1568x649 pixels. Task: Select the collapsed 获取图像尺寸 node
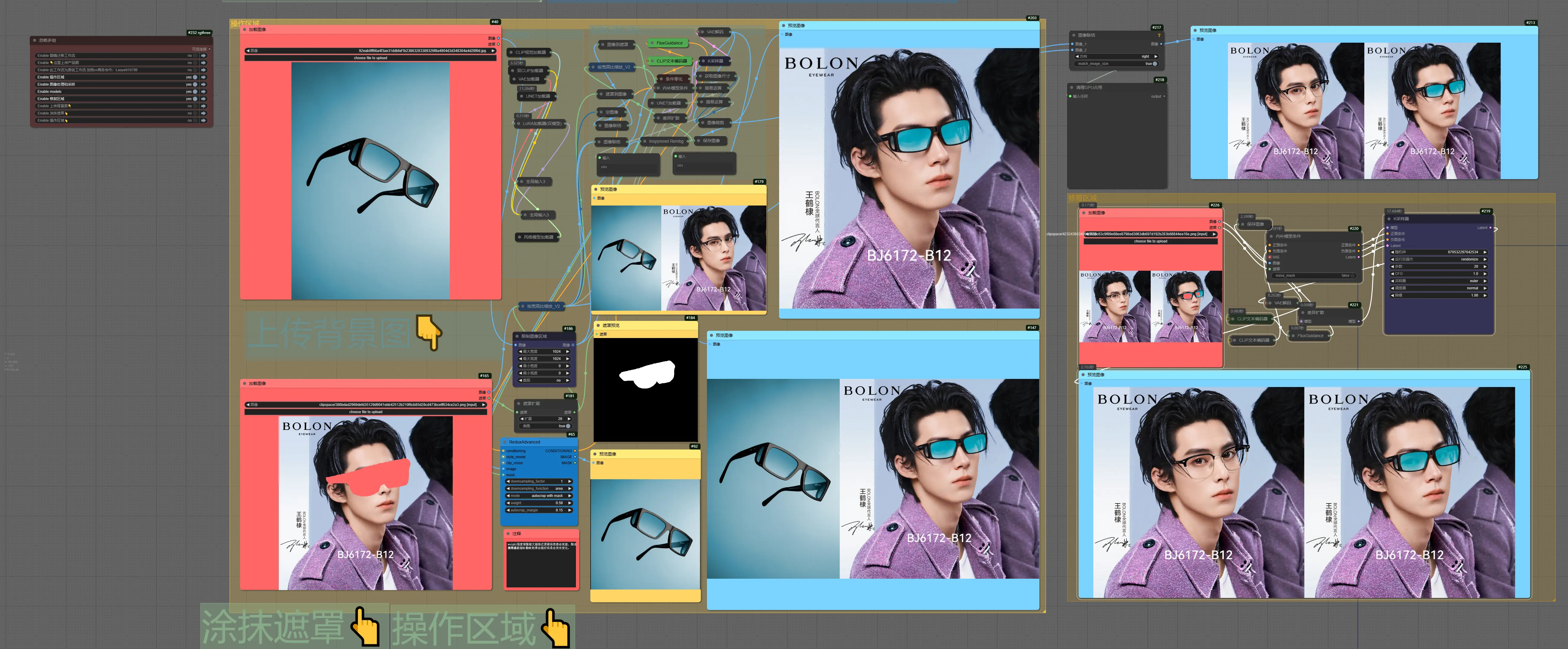(x=716, y=76)
